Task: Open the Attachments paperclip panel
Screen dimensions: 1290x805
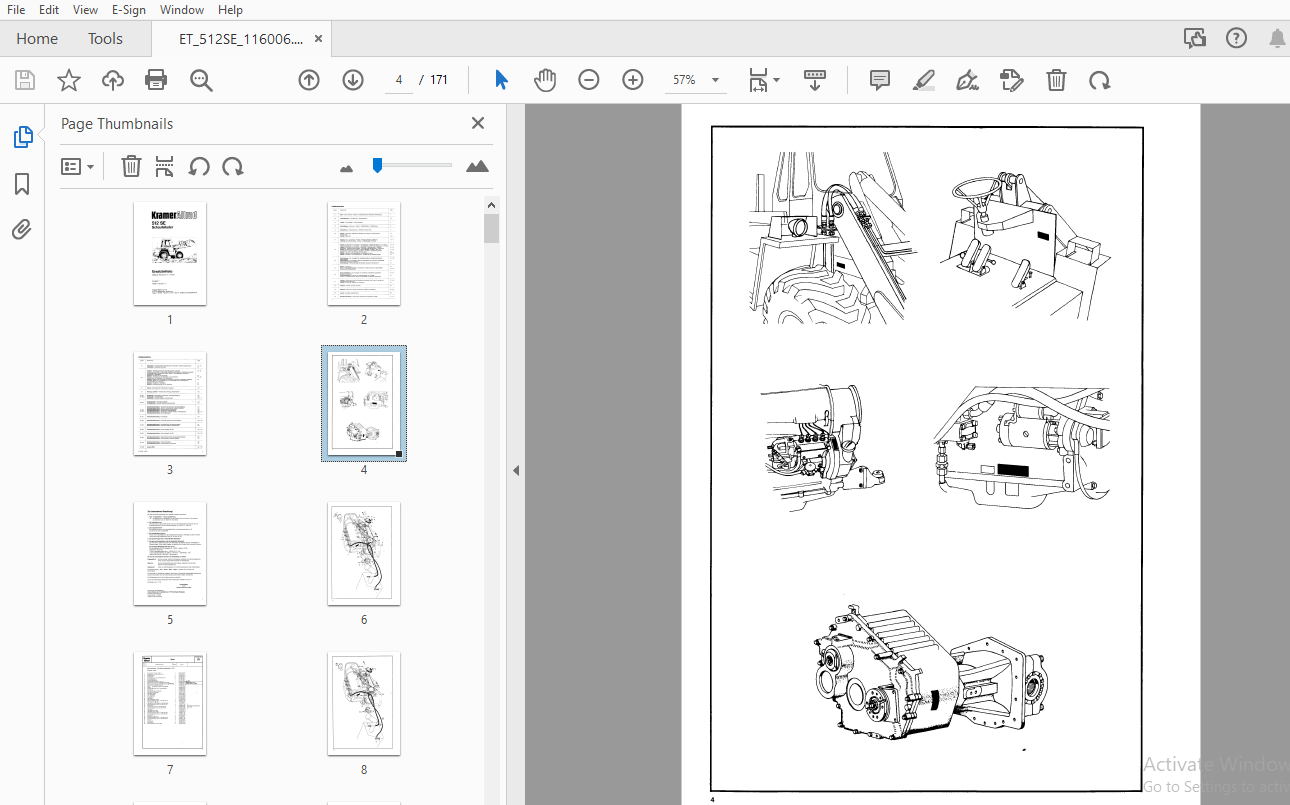Action: click(x=22, y=230)
